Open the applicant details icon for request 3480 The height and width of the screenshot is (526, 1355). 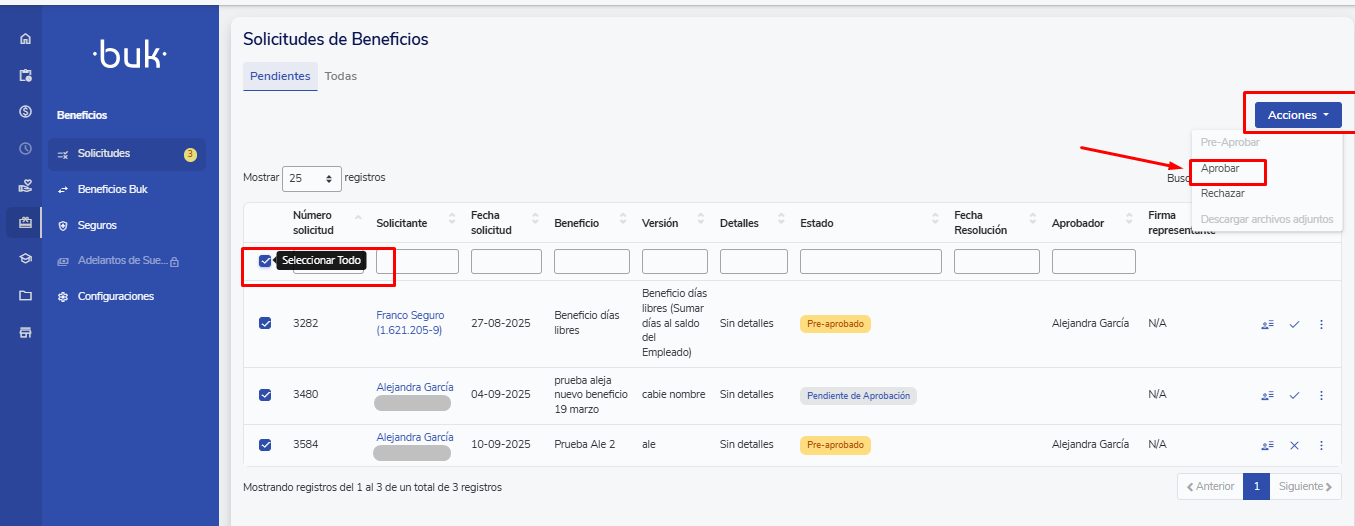pyautogui.click(x=1267, y=396)
